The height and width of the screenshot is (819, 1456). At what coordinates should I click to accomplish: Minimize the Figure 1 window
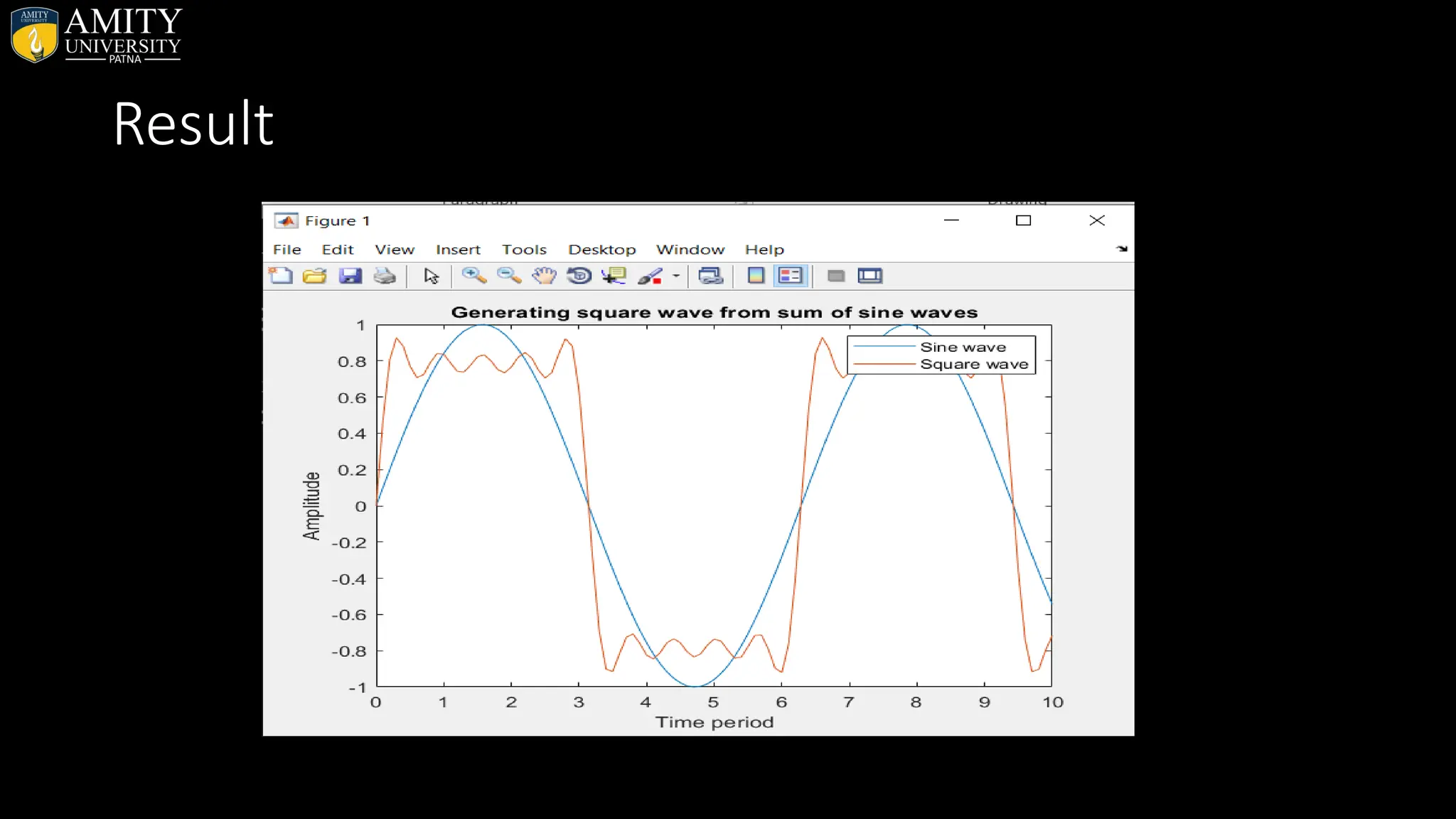[x=951, y=220]
